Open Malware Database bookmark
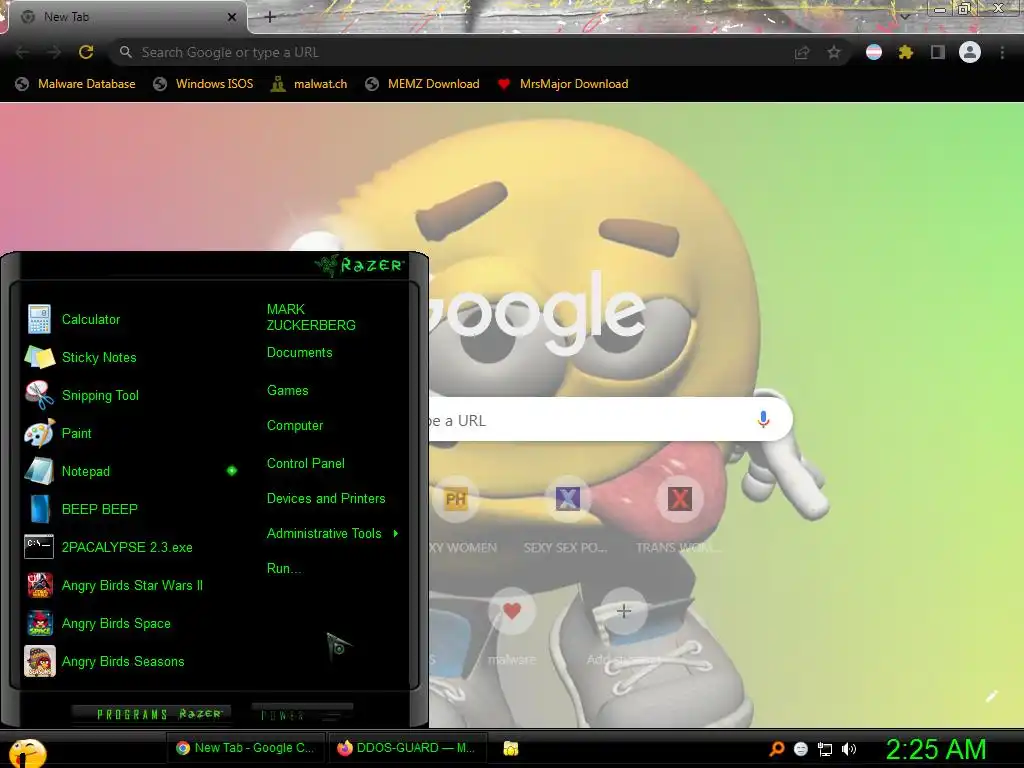Screen dimensions: 1024x768 tap(76, 84)
